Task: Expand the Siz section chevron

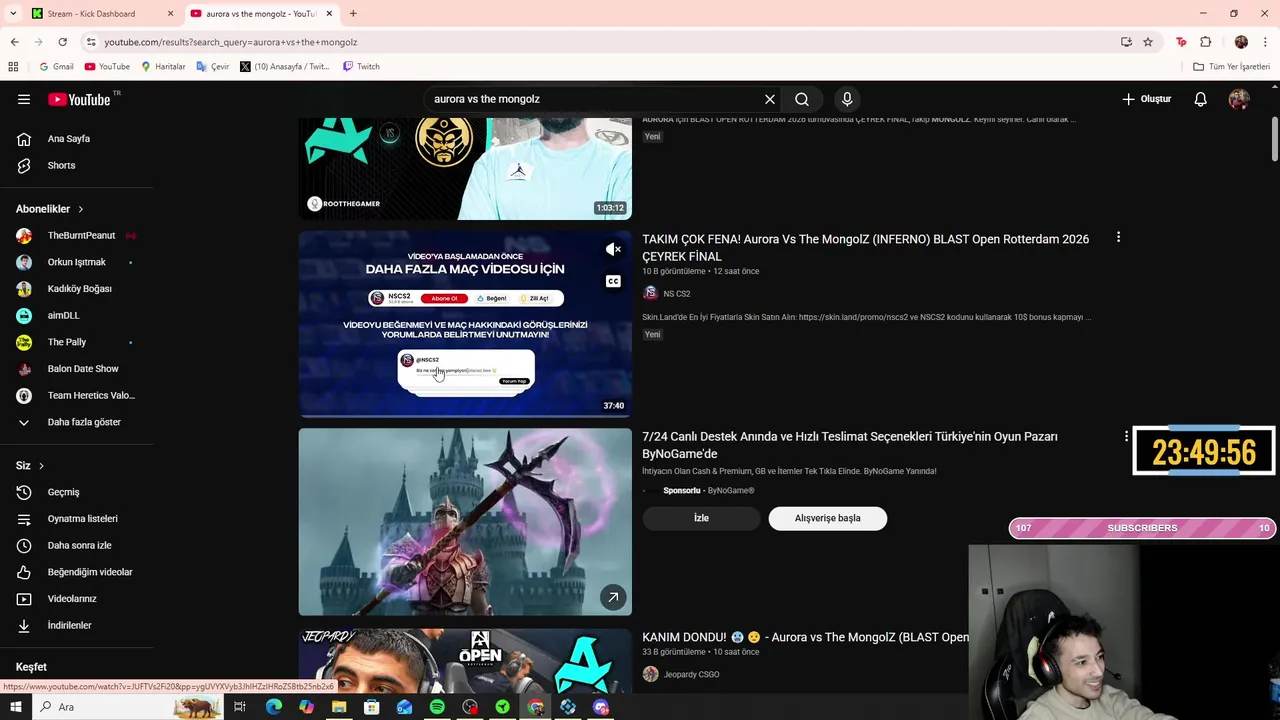Action: click(x=41, y=466)
